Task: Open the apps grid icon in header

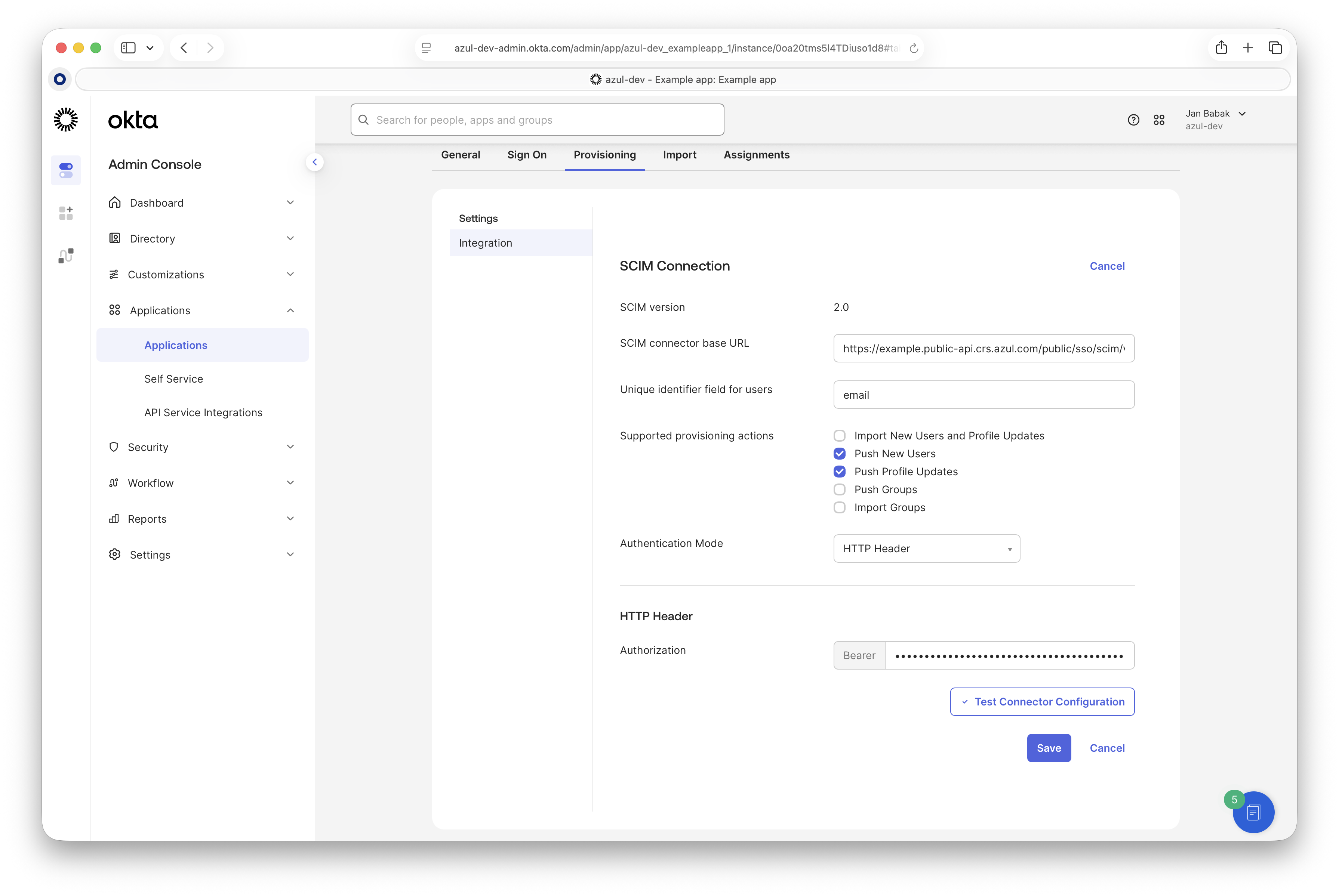Action: (1159, 120)
